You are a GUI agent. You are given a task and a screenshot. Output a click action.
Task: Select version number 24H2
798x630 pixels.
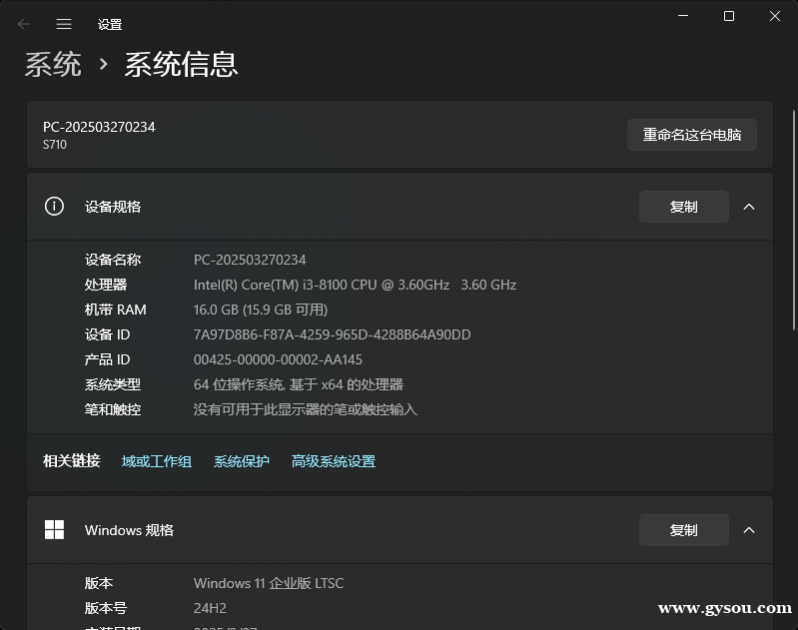210,608
